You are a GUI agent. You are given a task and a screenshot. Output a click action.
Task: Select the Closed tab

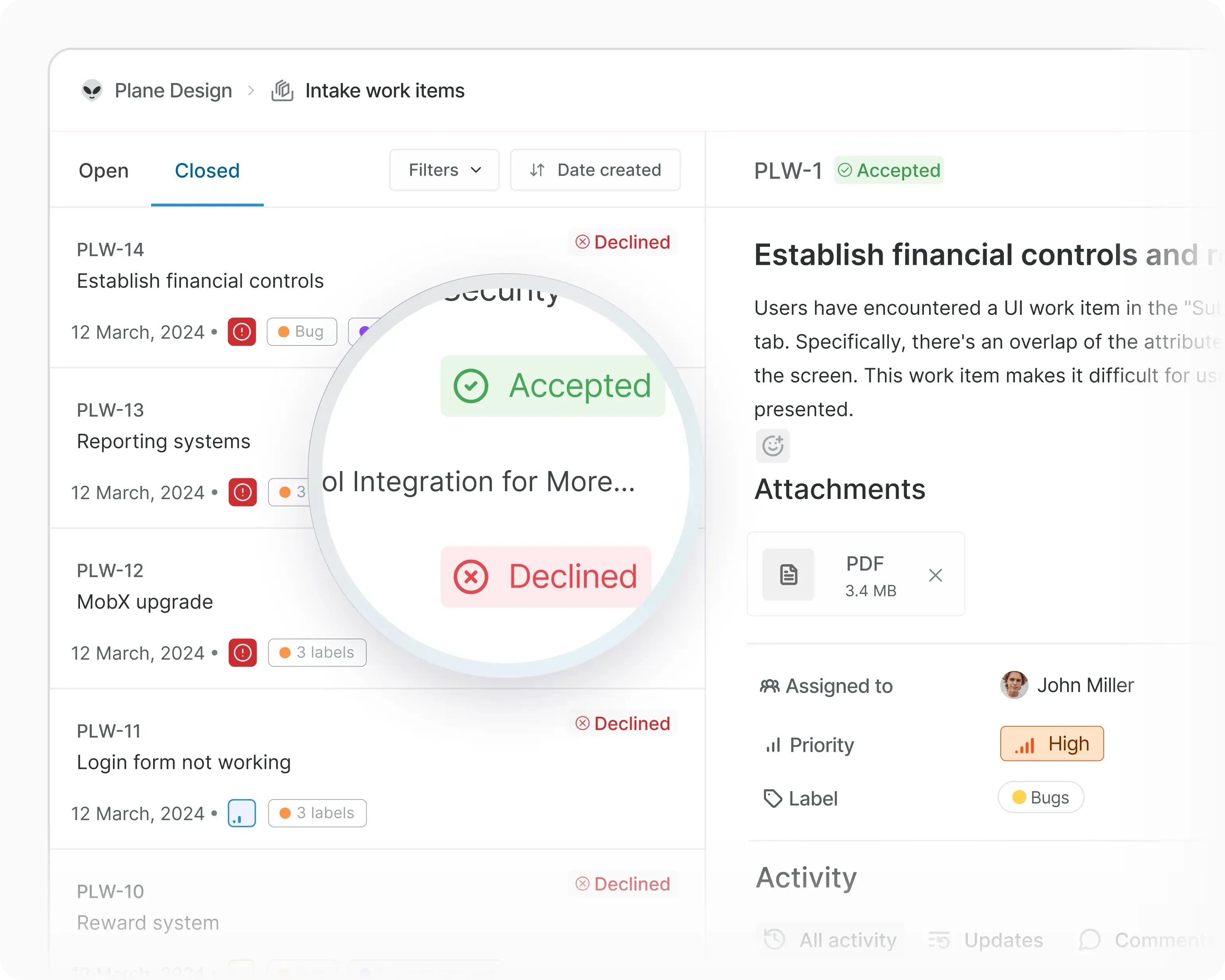207,171
